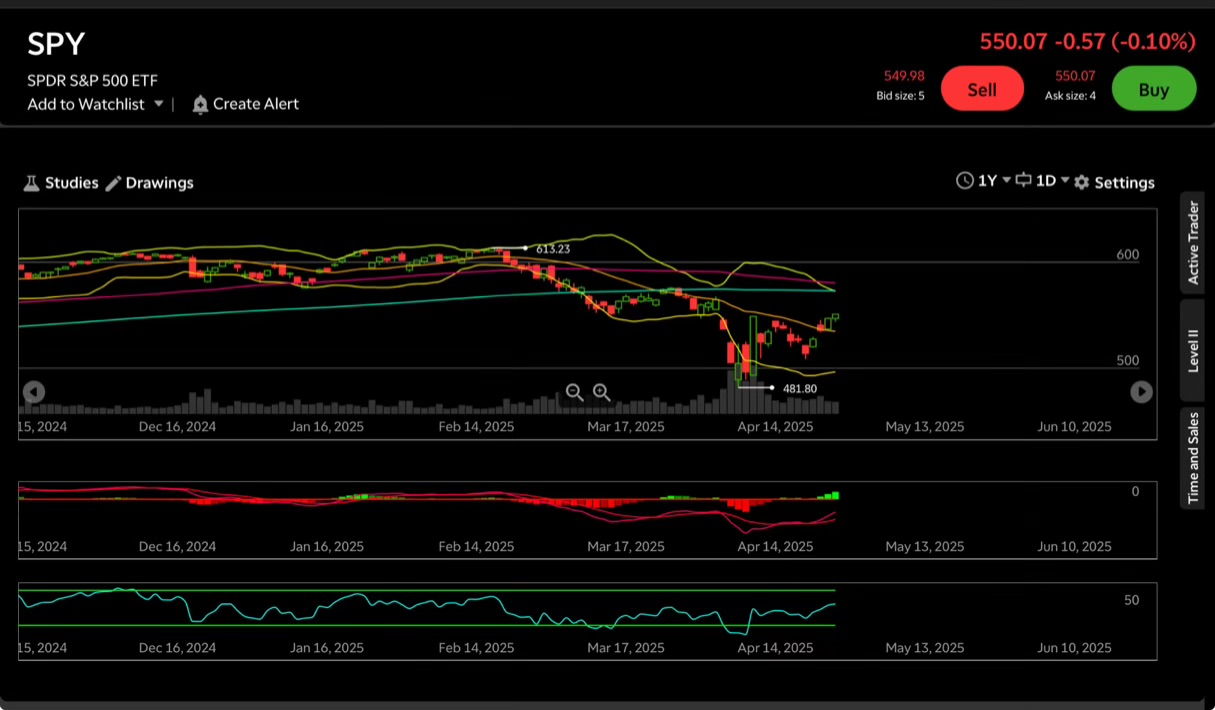Screen dimensions: 1215x710
Task: Click the RSI panel 50 axis label
Action: point(1132,600)
